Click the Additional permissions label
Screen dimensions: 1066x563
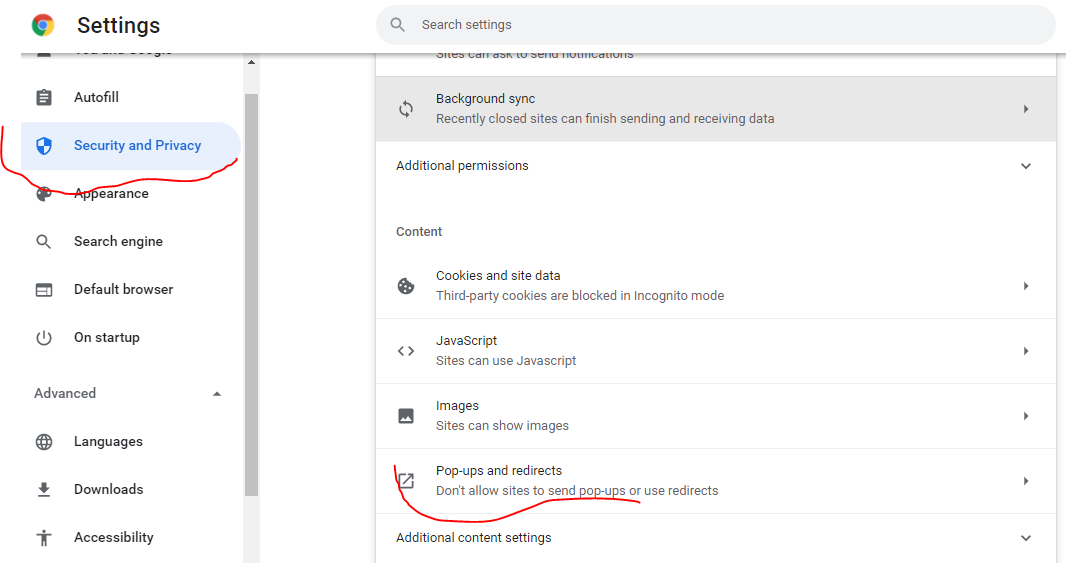coord(462,166)
